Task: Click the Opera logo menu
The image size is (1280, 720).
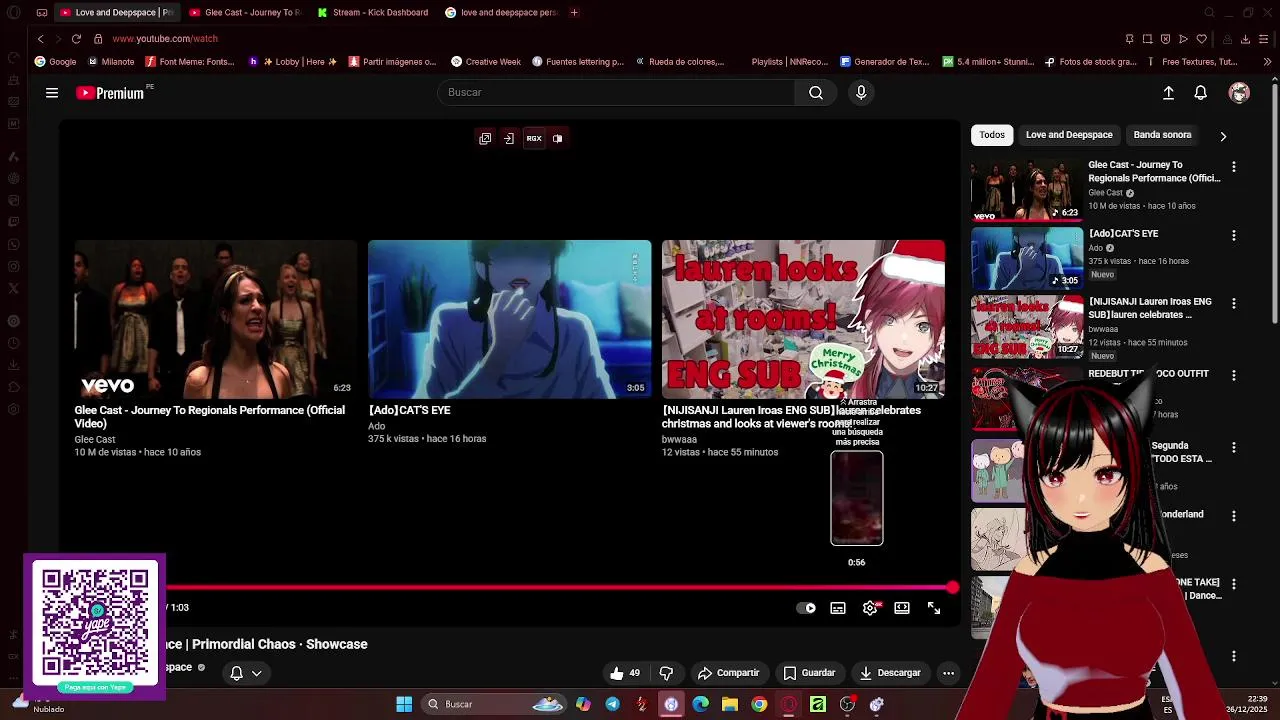Action: click(x=13, y=12)
